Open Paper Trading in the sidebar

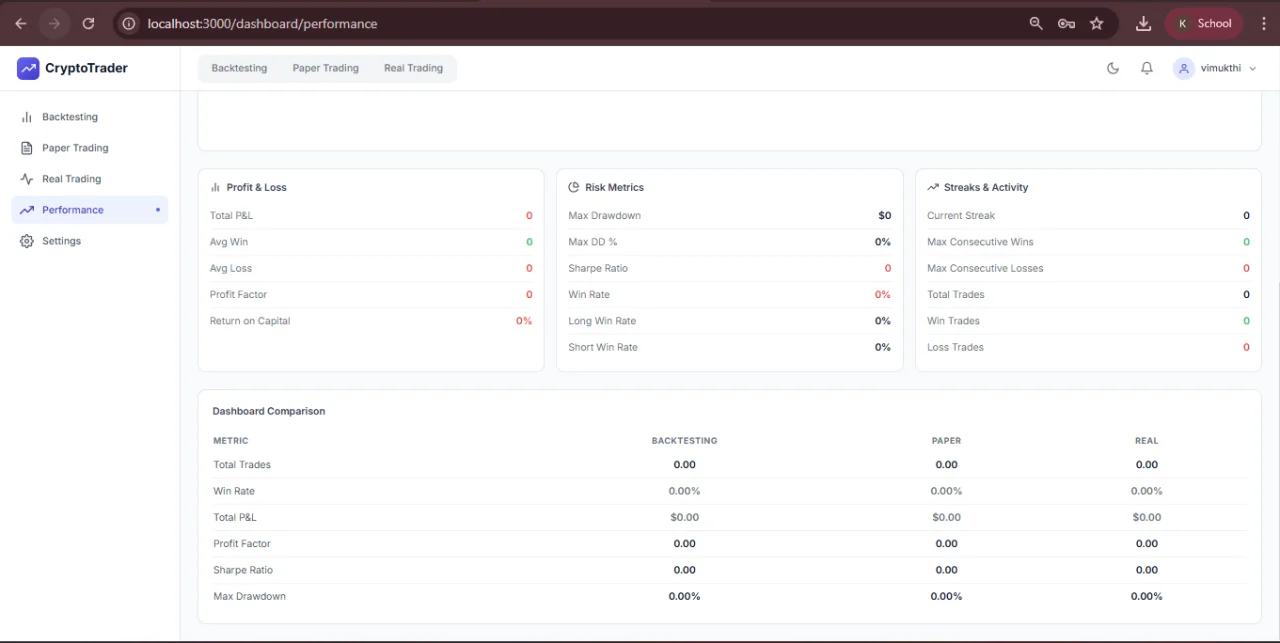tap(89, 148)
